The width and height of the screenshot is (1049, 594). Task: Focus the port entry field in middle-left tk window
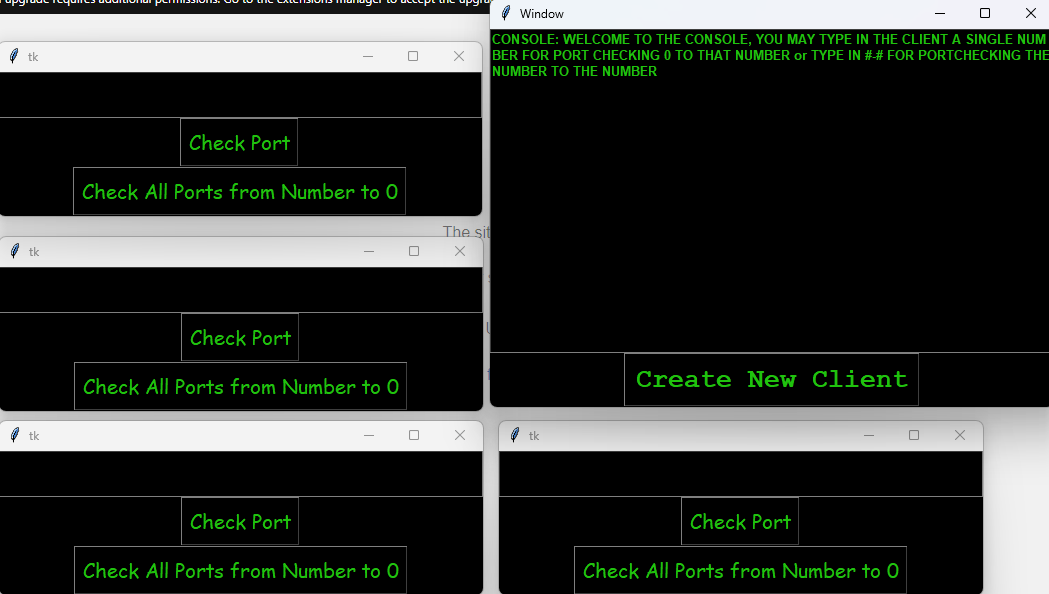[x=240, y=290]
